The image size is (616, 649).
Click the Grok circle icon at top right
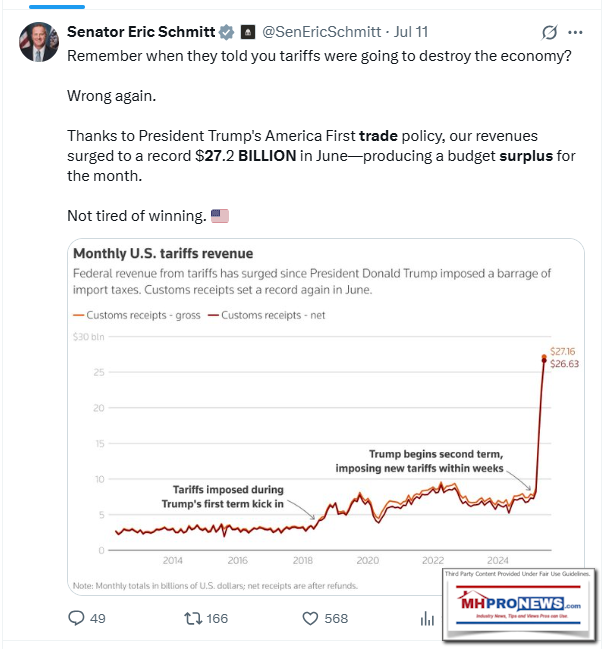[548, 32]
